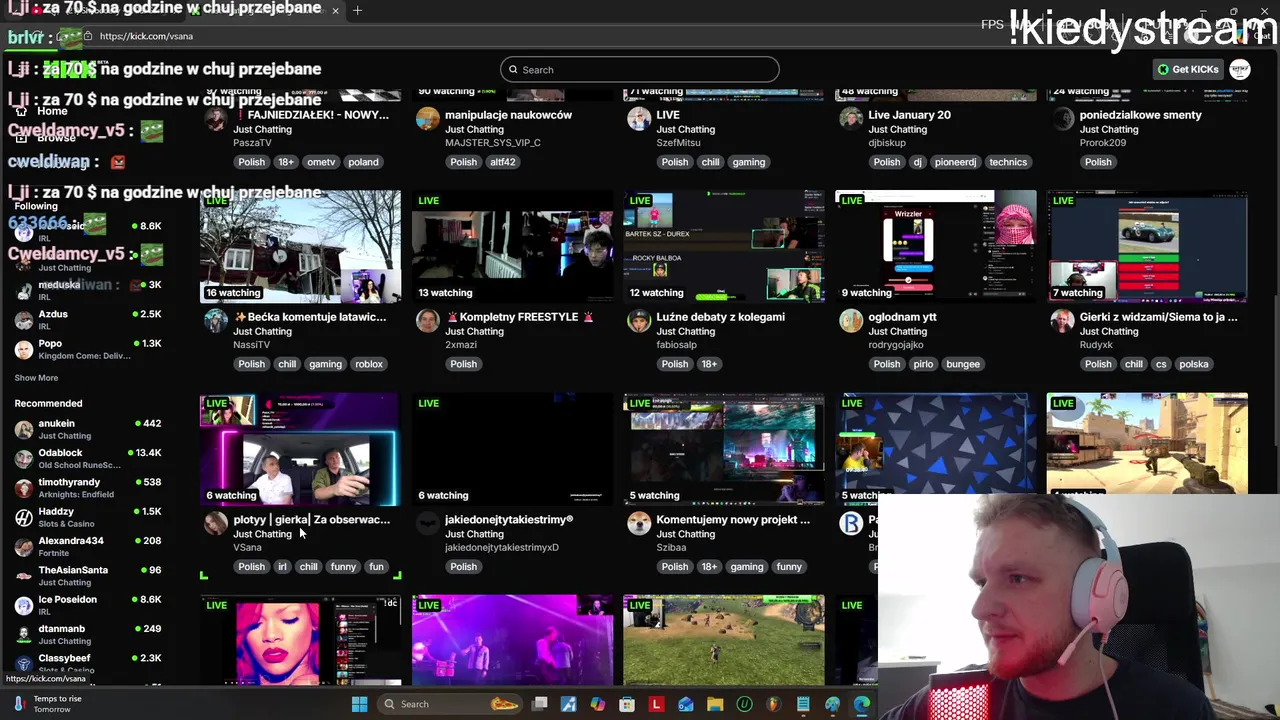Filter by the roblox tag
The height and width of the screenshot is (720, 1280).
coord(368,364)
